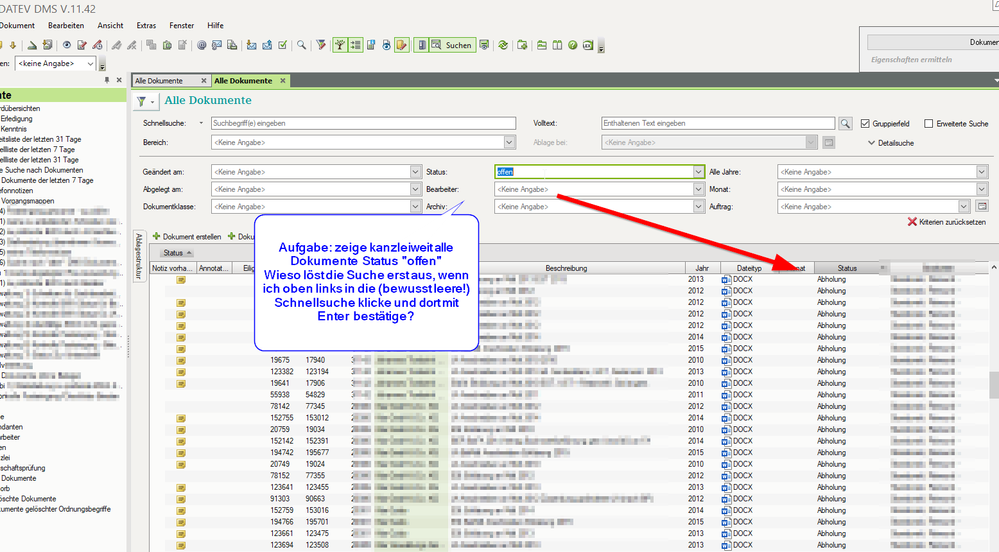
Task: Open the Dokumentklasse dropdown
Action: 415,207
